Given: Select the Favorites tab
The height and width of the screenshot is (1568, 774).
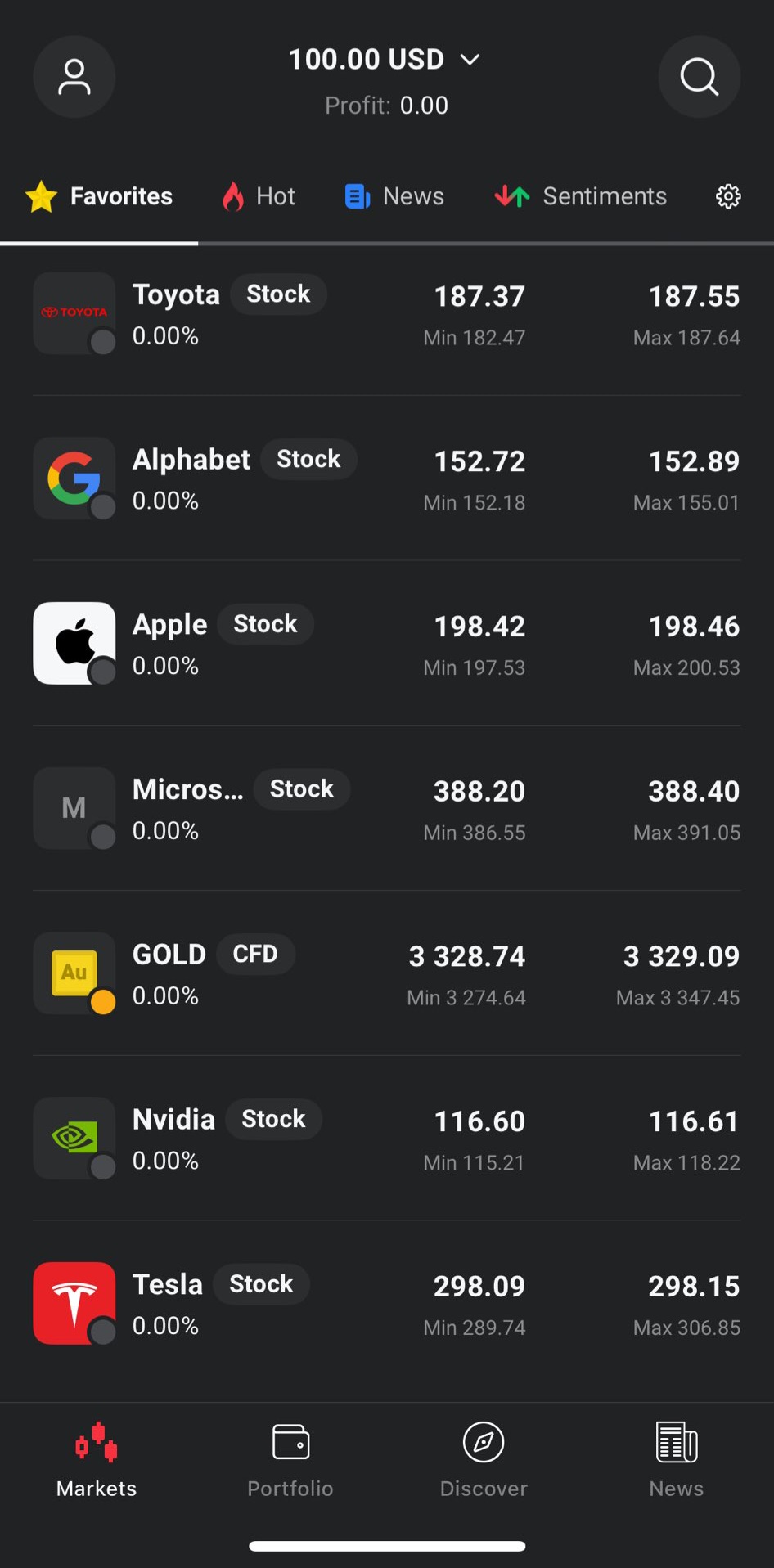Looking at the screenshot, I should coord(99,196).
